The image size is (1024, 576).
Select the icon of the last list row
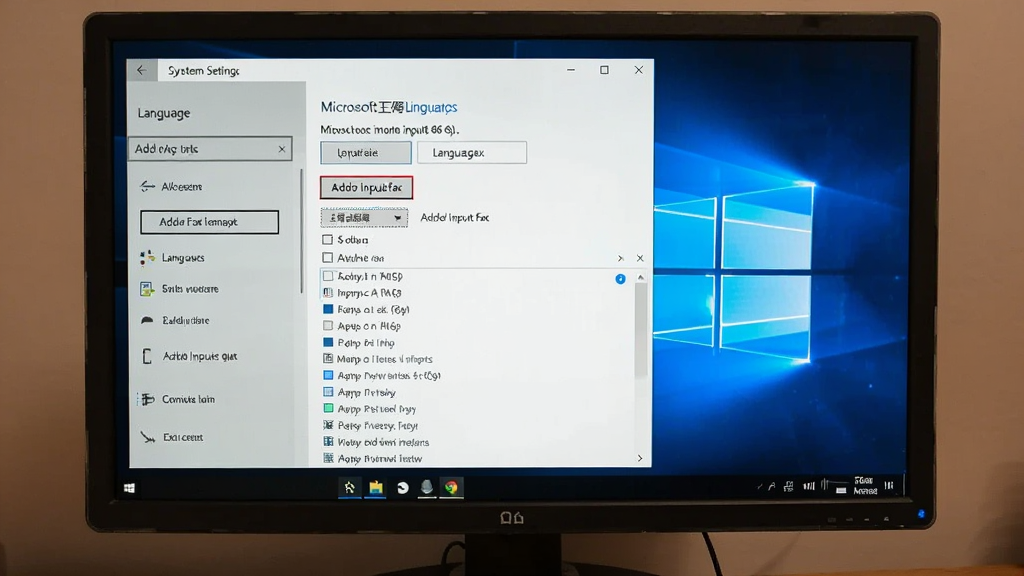[328, 458]
